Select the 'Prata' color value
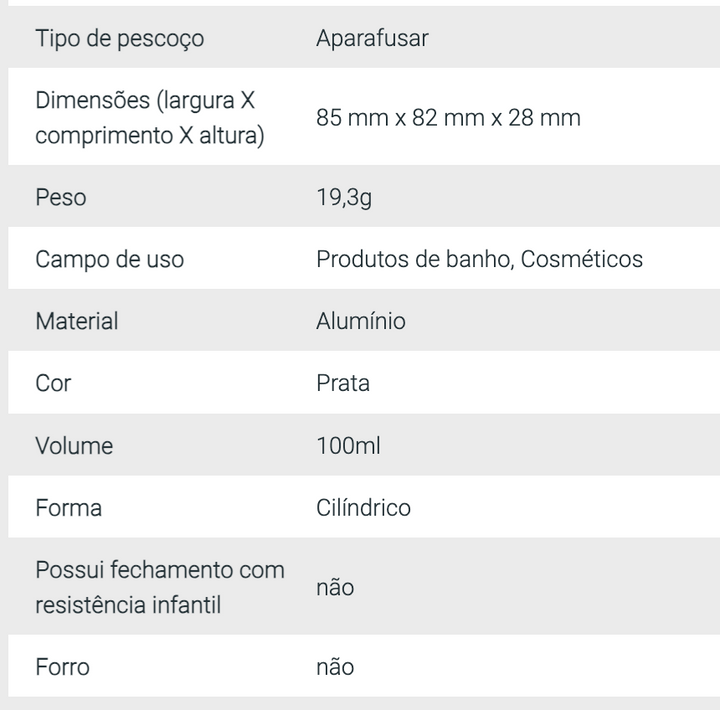Image resolution: width=720 pixels, height=710 pixels. tap(343, 383)
